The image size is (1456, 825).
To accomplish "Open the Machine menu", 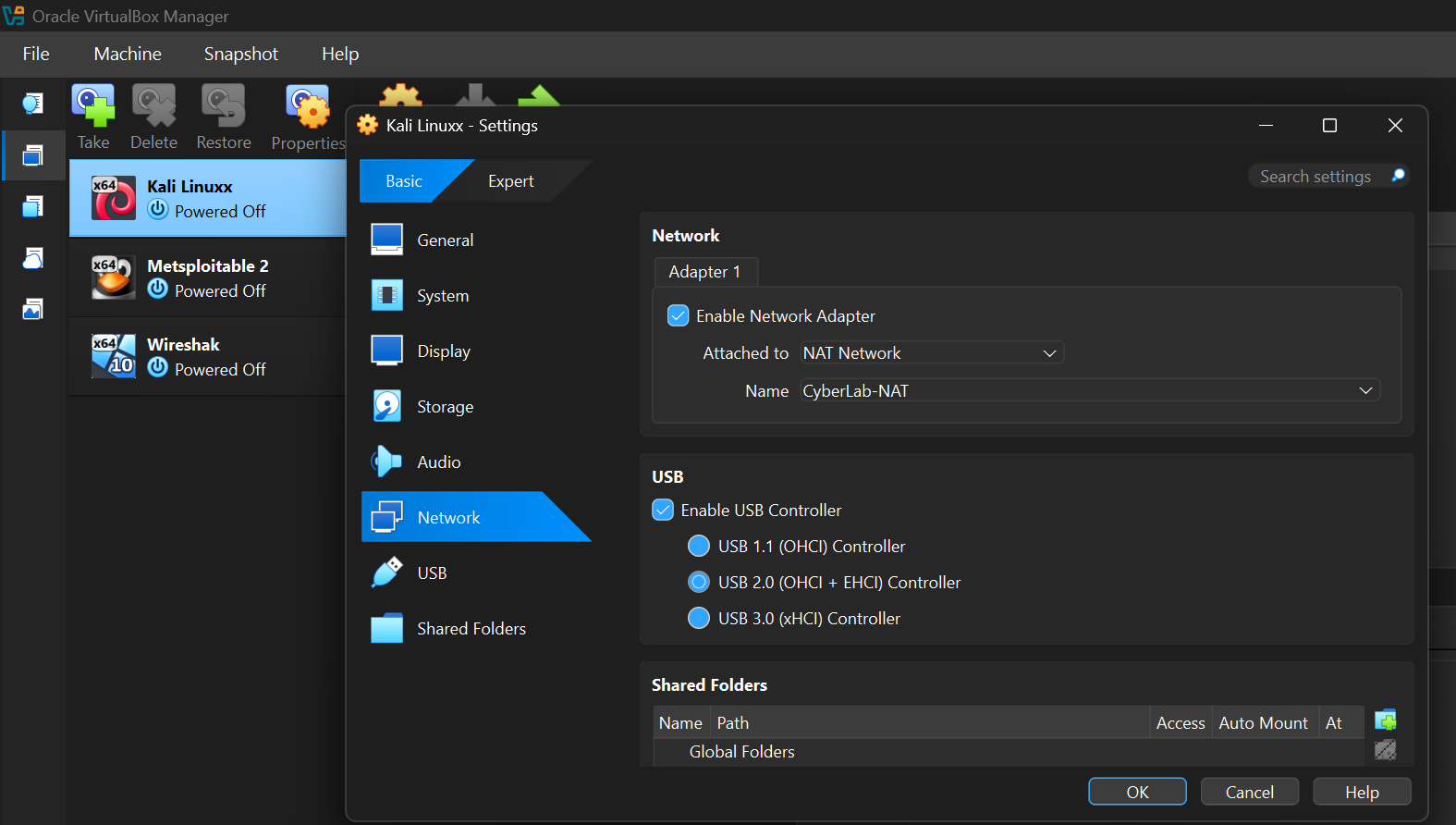I will (x=128, y=54).
